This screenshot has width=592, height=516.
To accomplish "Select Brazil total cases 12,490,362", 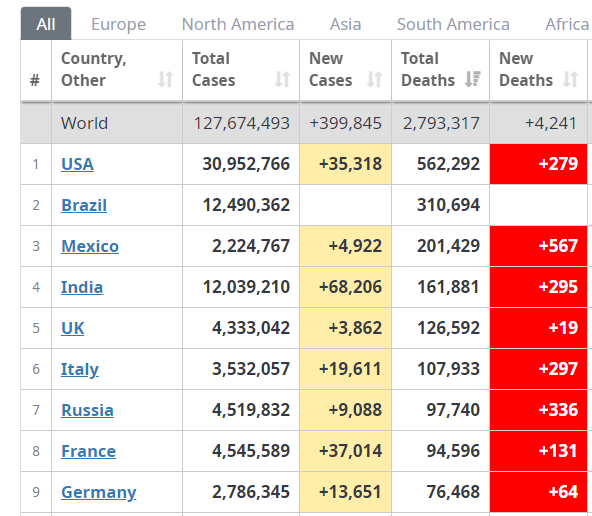I will coord(246,205).
